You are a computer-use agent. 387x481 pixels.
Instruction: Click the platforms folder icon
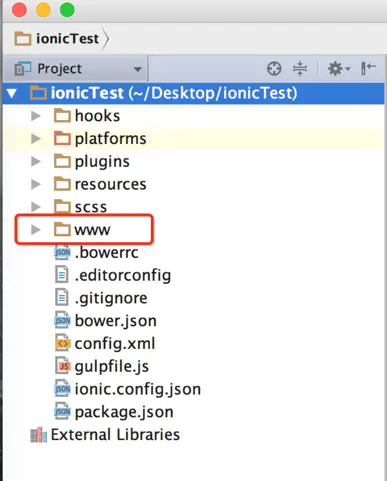pos(62,139)
